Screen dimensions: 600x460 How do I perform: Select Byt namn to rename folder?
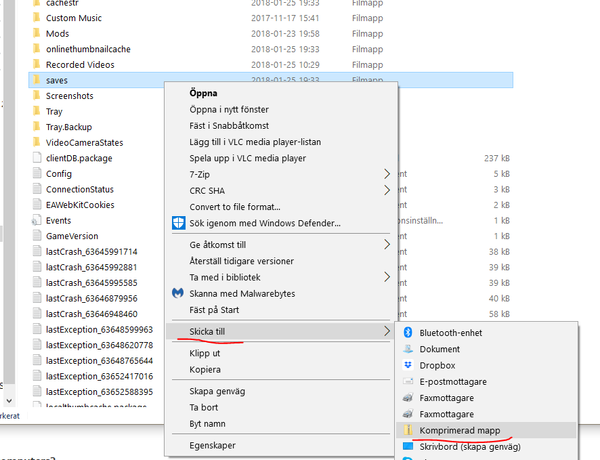[207, 424]
